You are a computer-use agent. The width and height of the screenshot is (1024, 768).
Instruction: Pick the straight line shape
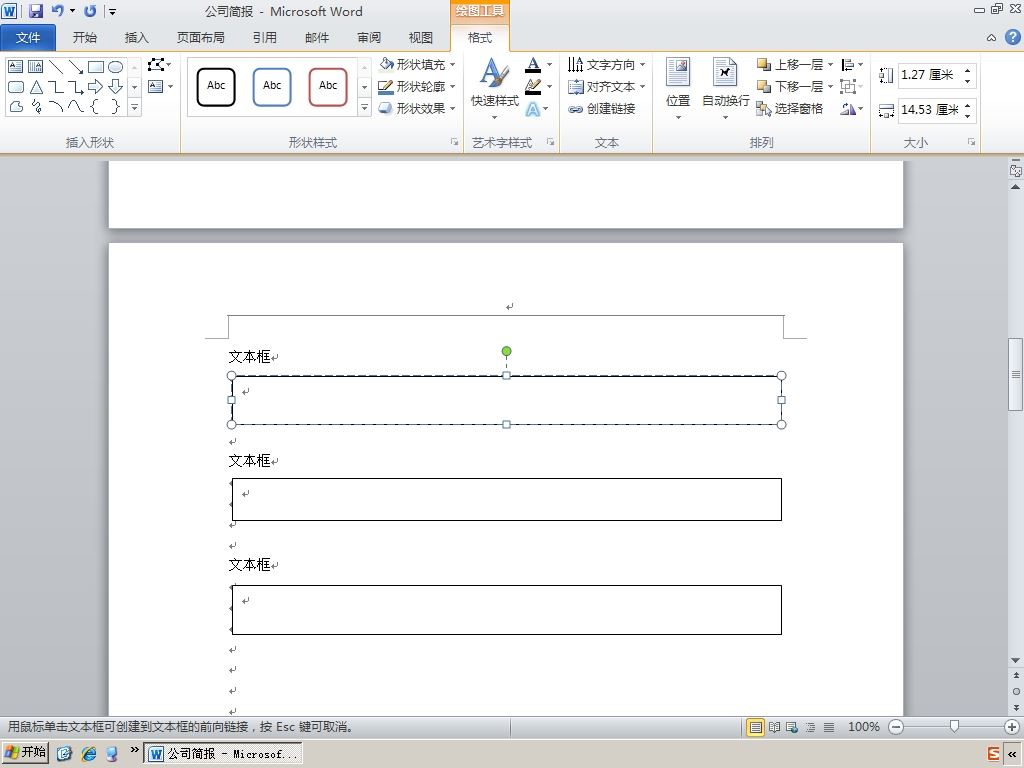pos(56,67)
